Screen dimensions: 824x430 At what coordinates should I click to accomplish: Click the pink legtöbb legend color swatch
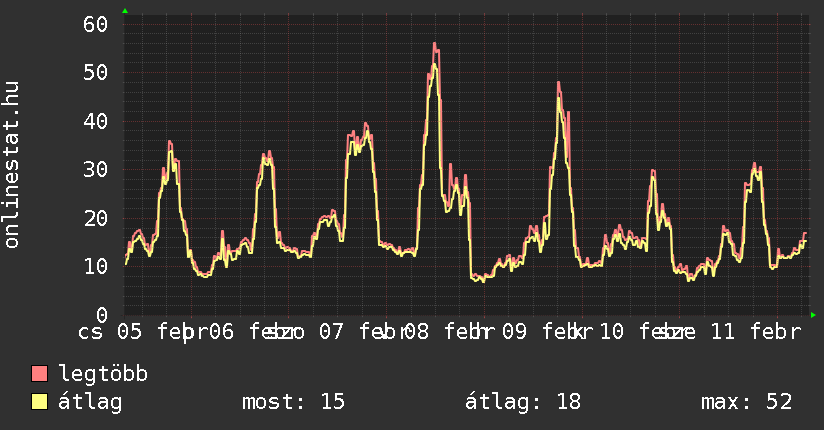[40, 374]
